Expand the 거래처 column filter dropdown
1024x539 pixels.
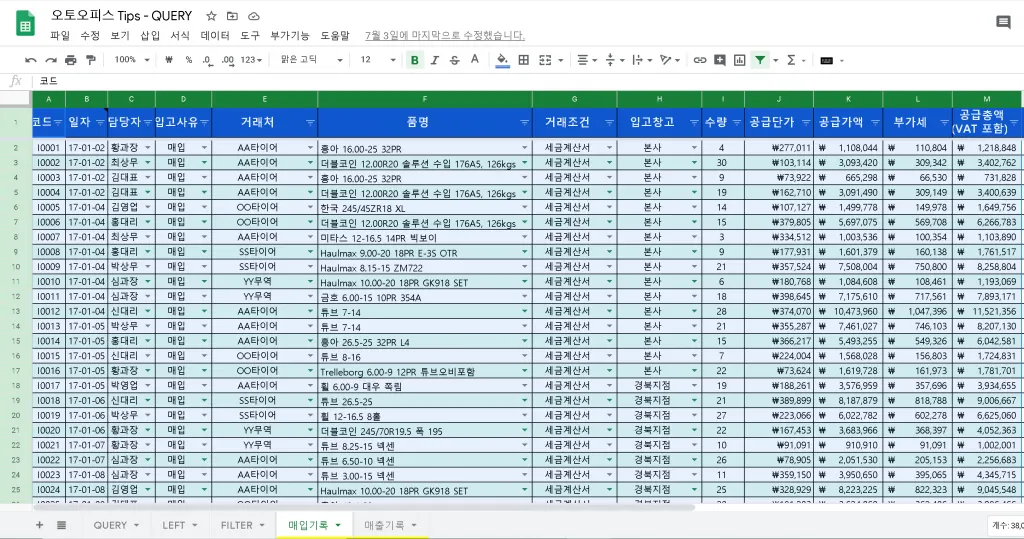[308, 123]
